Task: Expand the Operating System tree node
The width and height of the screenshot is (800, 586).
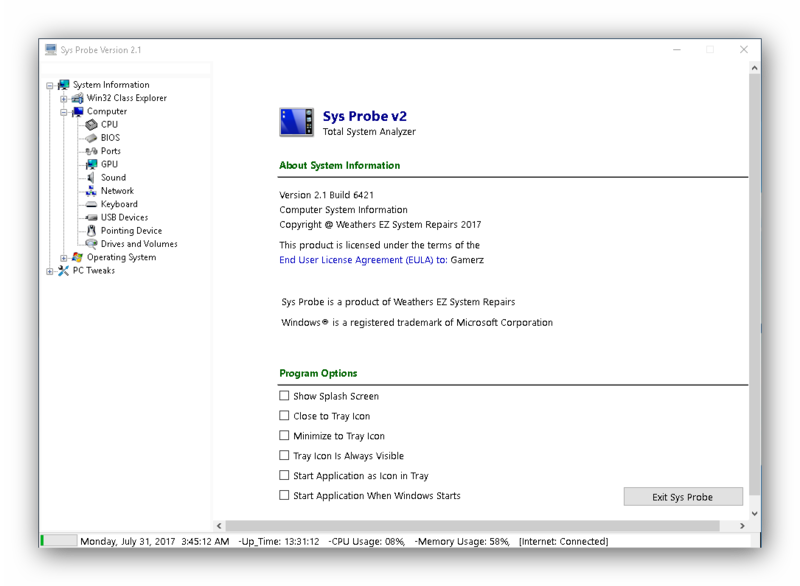Action: tap(64, 258)
